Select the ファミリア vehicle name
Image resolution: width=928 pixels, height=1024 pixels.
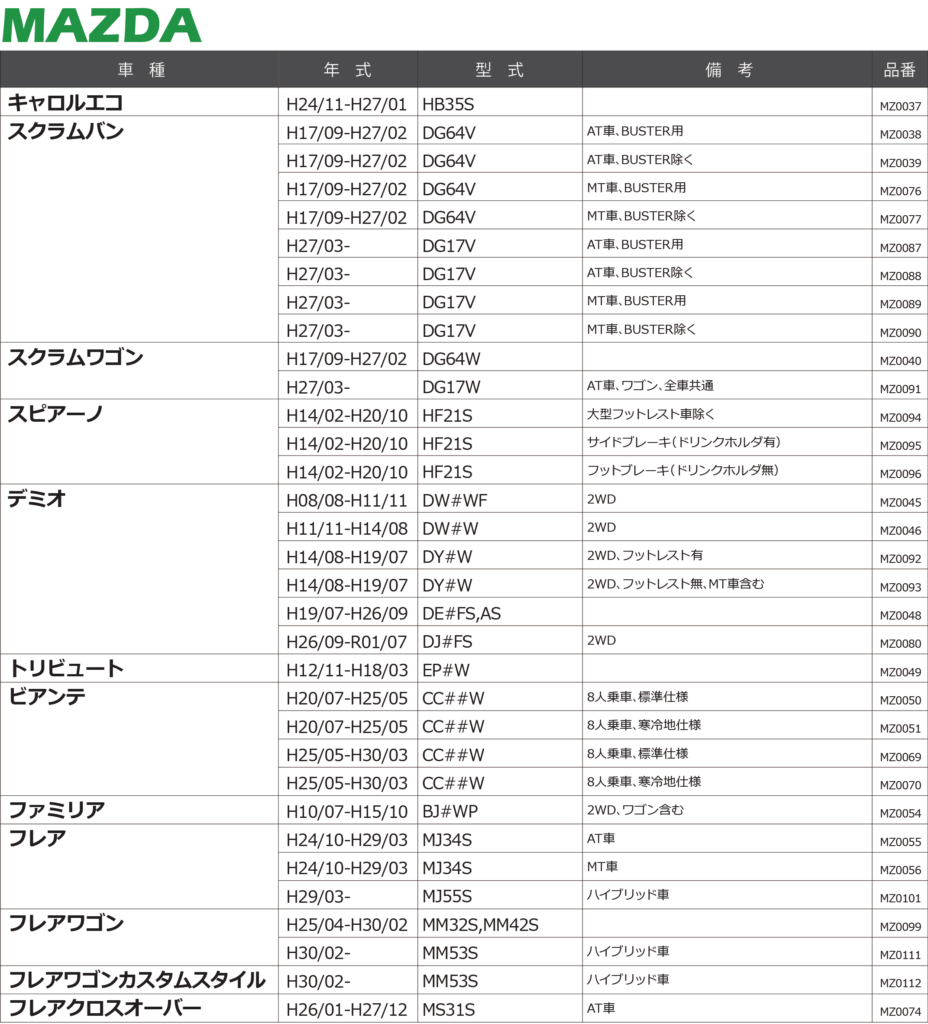coord(57,810)
